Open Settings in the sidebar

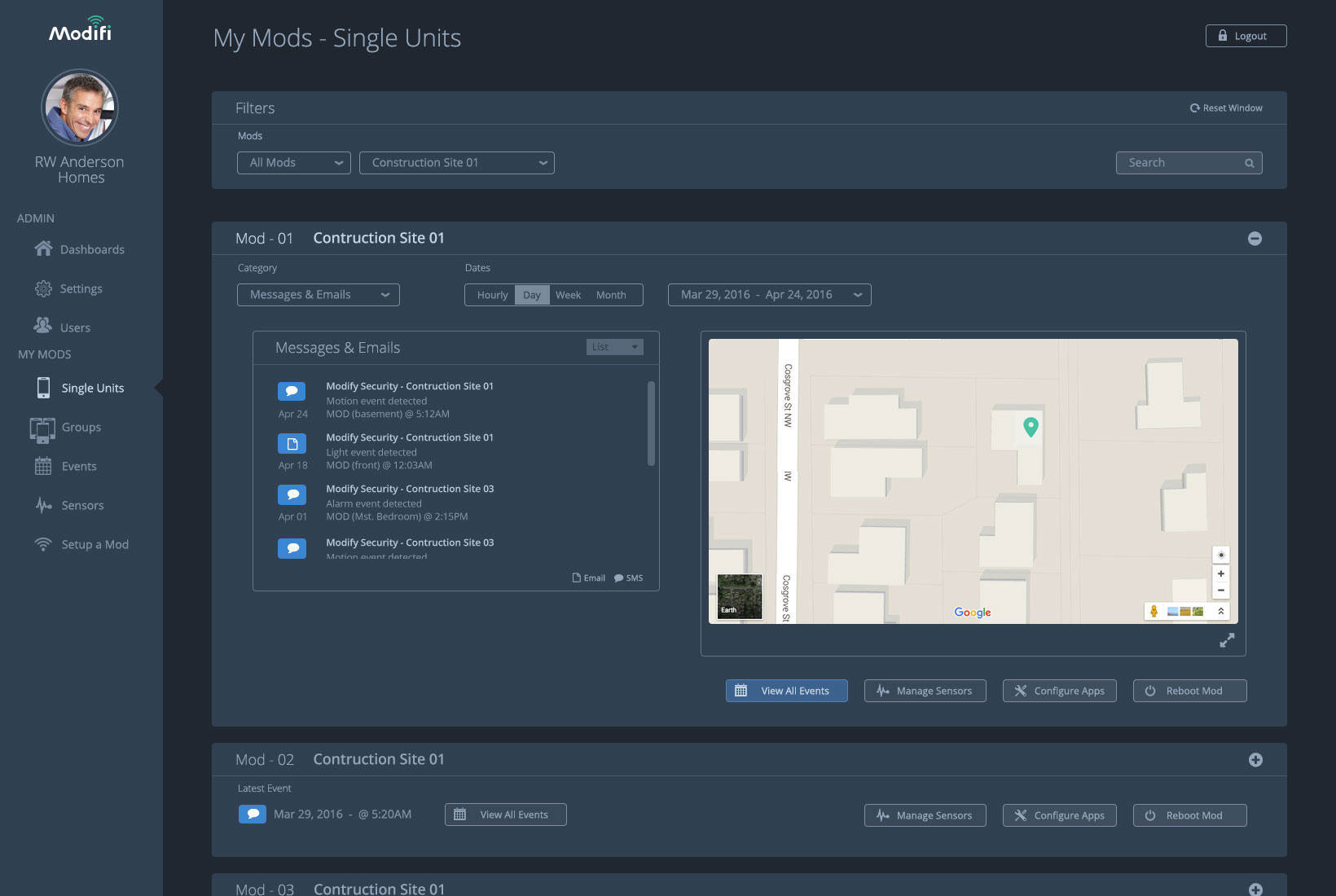coord(68,288)
